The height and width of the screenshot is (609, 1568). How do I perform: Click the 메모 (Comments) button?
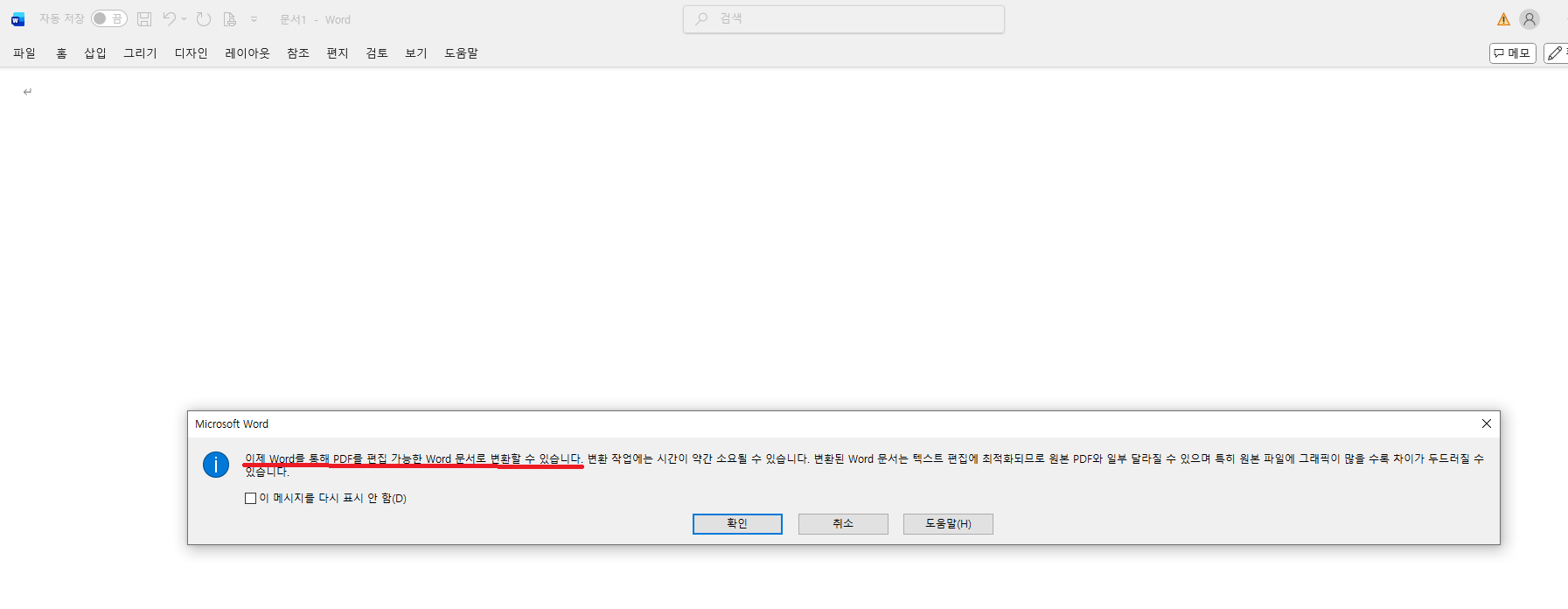coord(1513,53)
